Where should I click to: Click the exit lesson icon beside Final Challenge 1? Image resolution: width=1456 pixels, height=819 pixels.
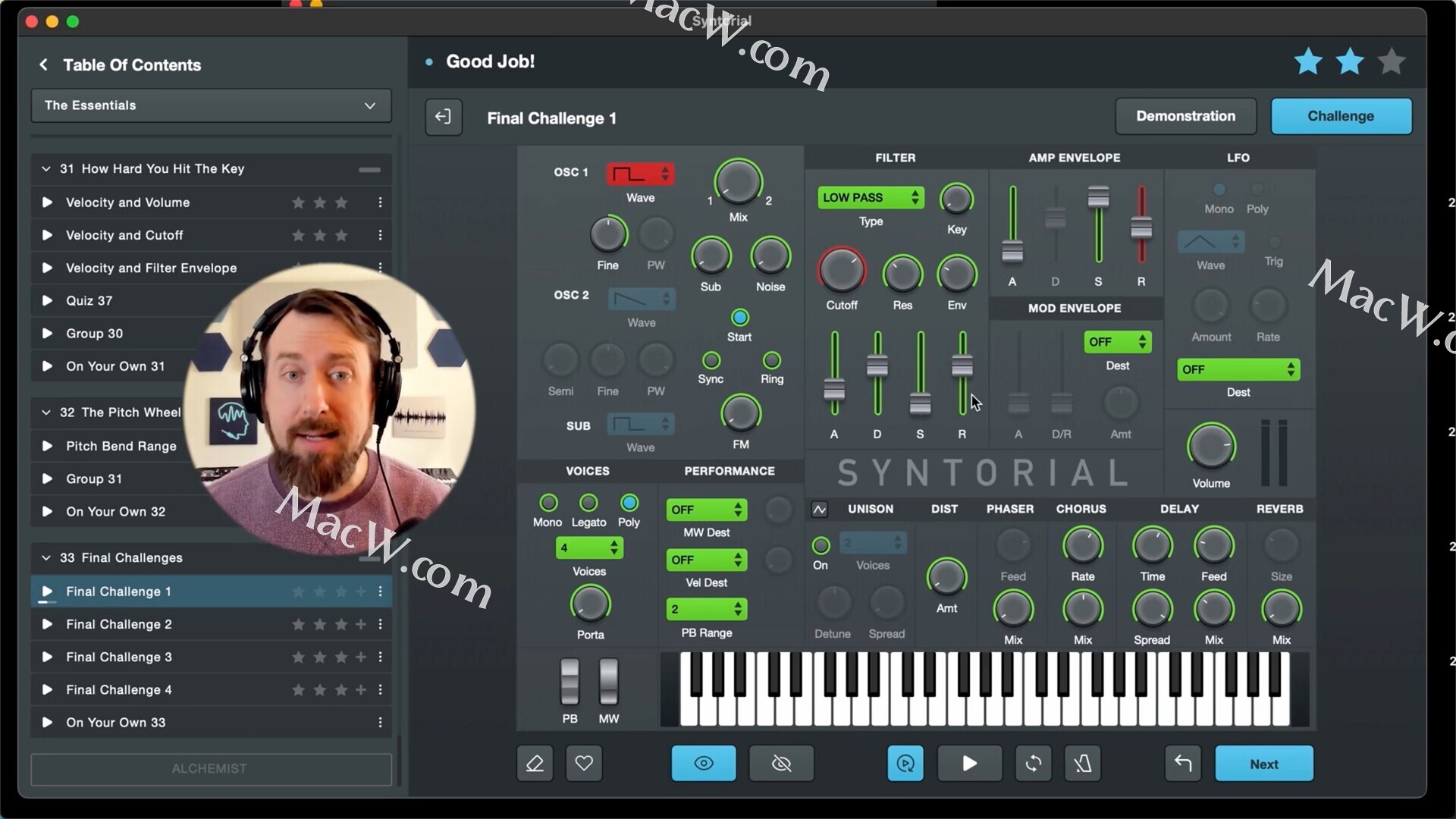(444, 117)
